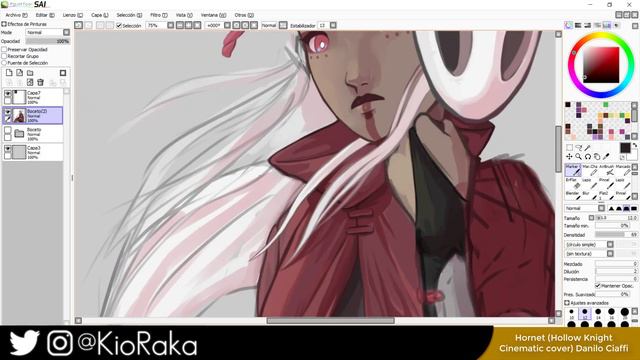Show the swatches panel icon
Viewport: 640px width, 360px height.
(607, 25)
